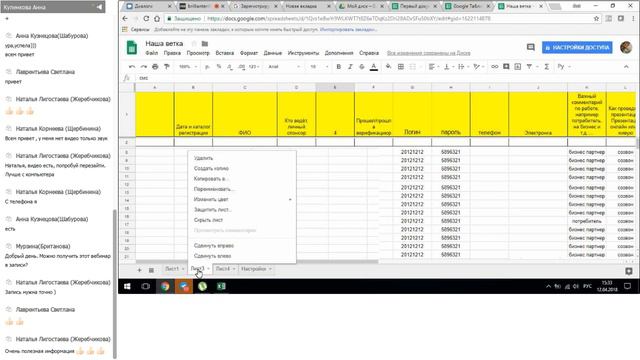Image resolution: width=640 pixels, height=360 pixels.
Task: Apply italic formatting
Action: [350, 67]
